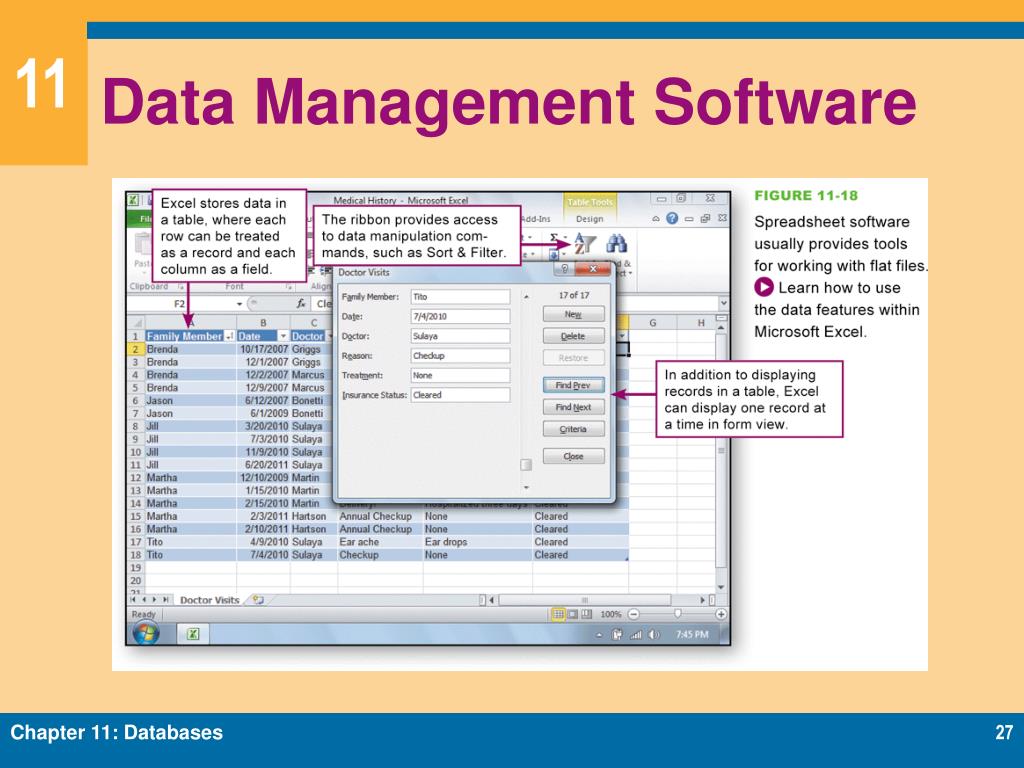Click the network signal tray icon
Screen dimensions: 1024x768
click(635, 635)
